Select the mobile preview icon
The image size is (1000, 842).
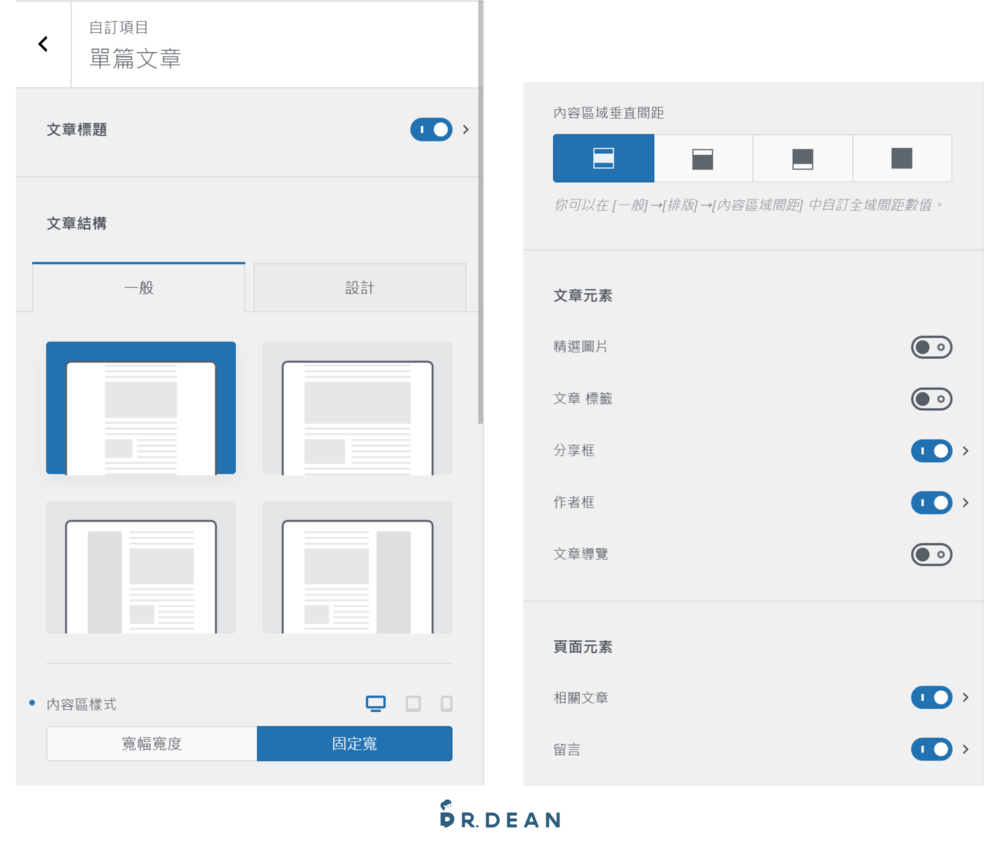446,703
